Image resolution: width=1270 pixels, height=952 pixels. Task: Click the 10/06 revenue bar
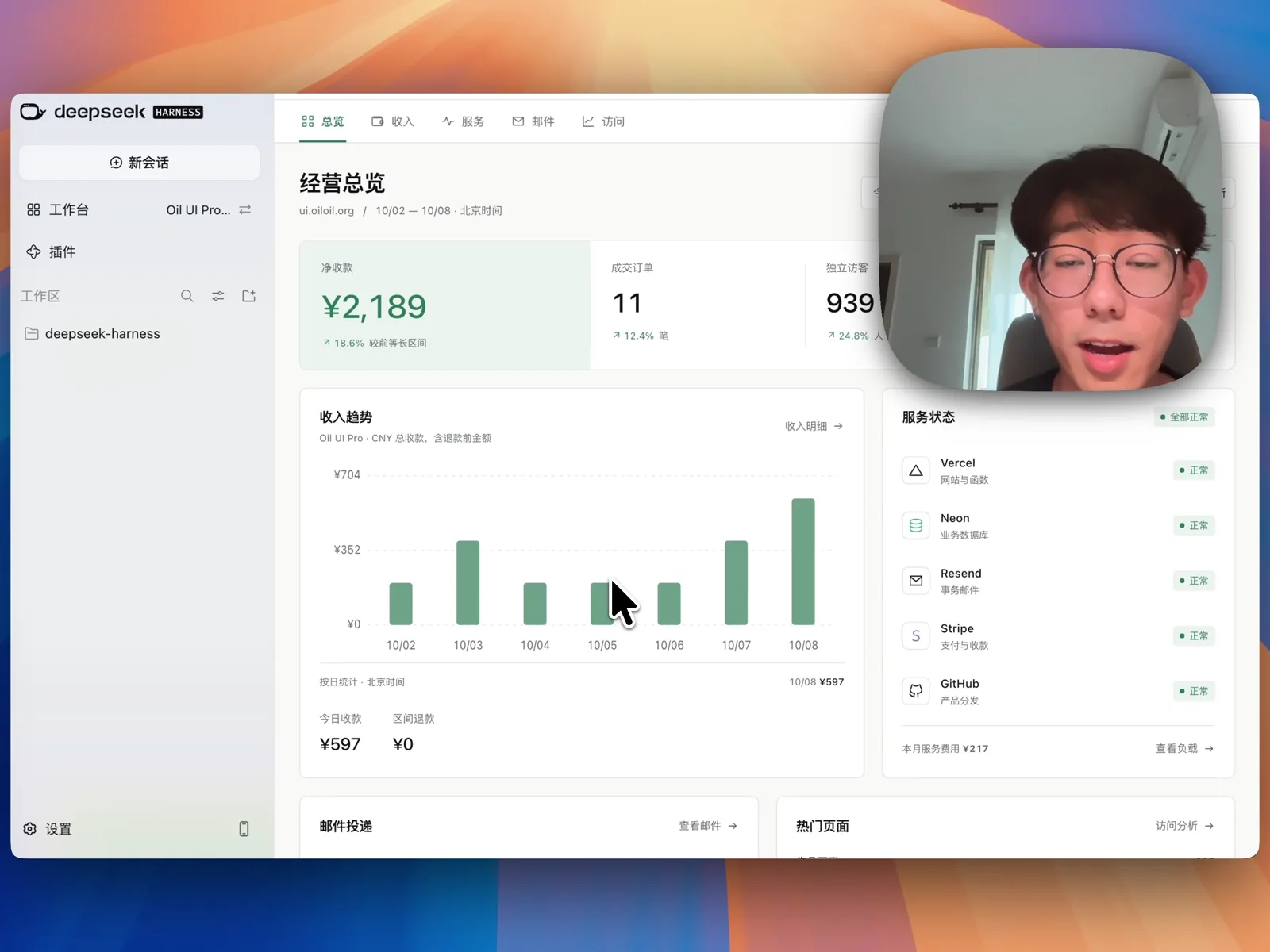click(669, 604)
